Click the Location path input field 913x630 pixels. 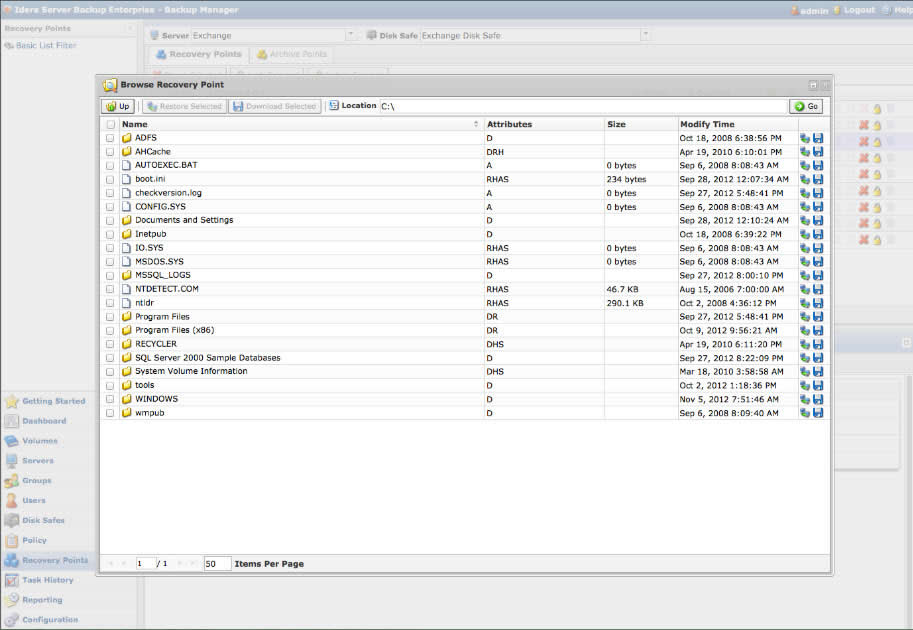(583, 106)
